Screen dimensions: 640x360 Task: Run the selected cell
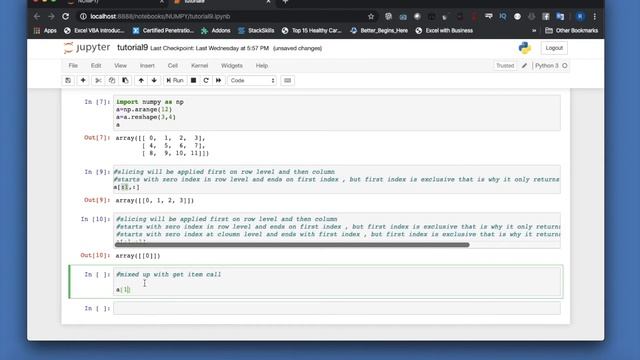(x=175, y=80)
